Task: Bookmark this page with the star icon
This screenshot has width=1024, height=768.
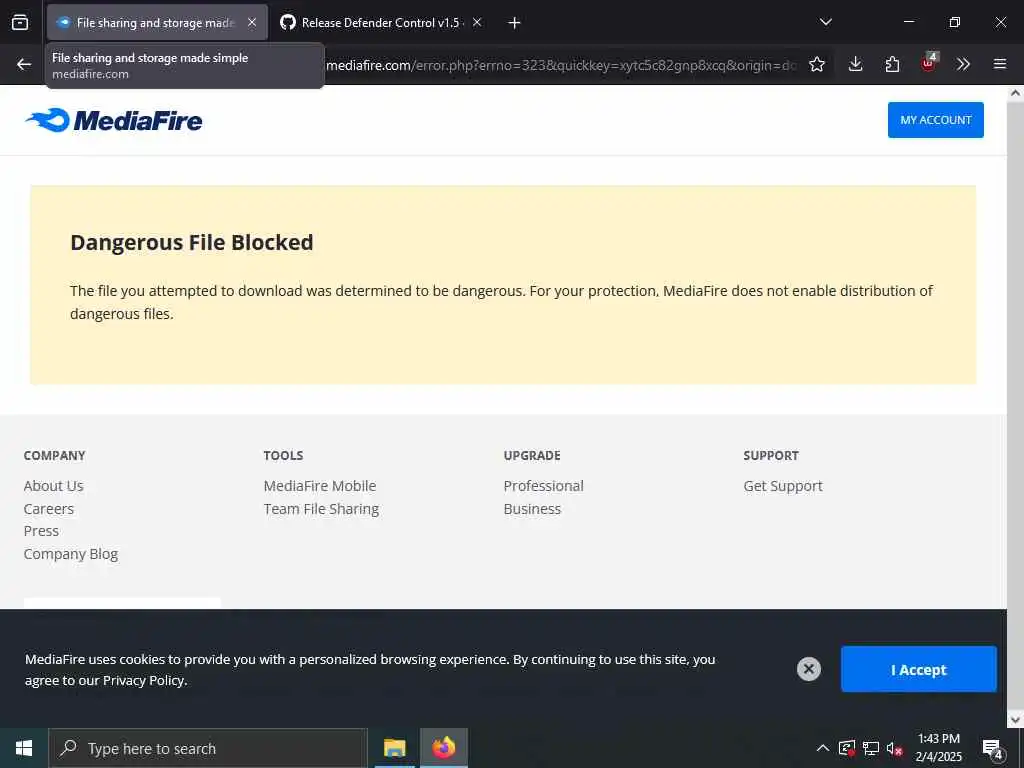Action: 817,64
